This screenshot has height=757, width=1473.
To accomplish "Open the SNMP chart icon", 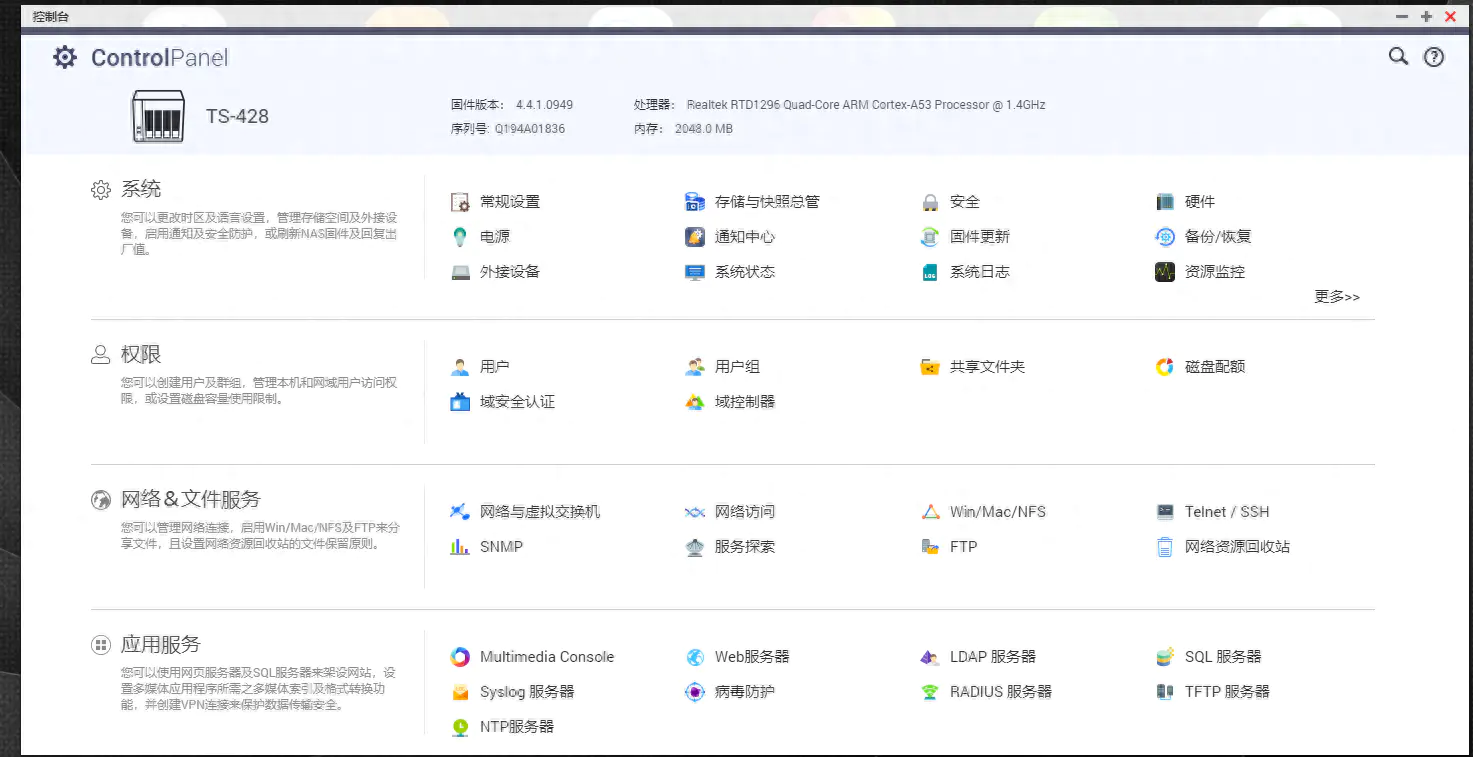I will (460, 547).
